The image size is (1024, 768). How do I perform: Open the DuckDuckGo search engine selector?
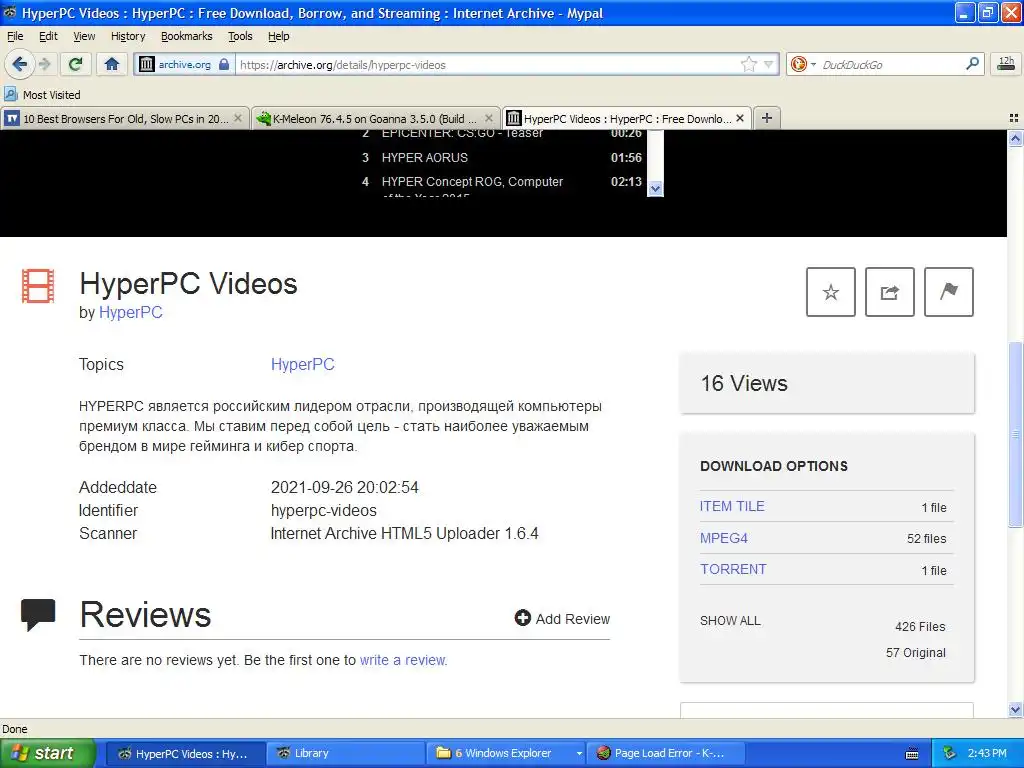pyautogui.click(x=803, y=64)
